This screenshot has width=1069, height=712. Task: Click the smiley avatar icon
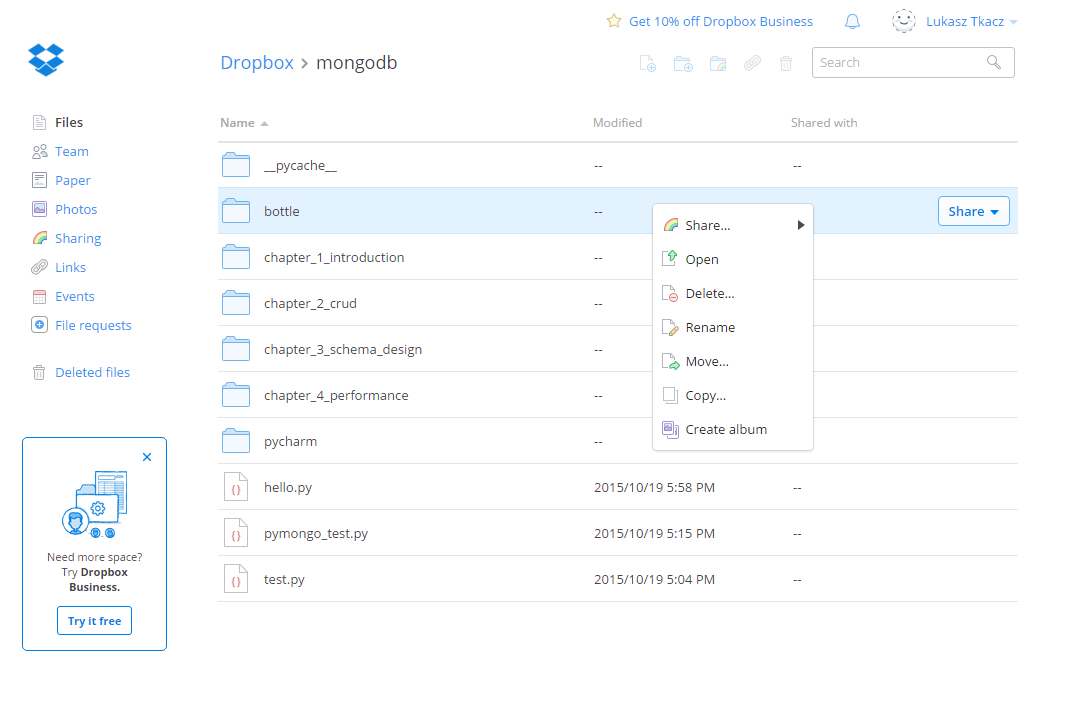point(903,21)
